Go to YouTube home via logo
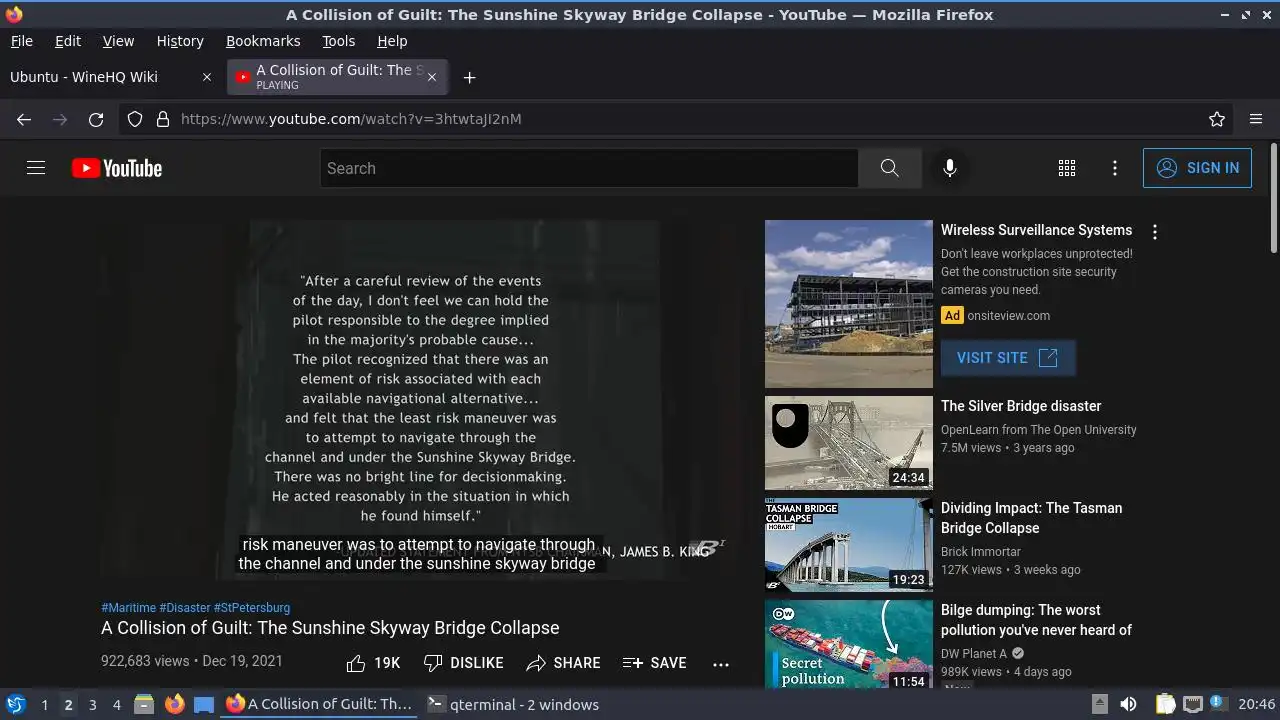The width and height of the screenshot is (1280, 720). point(117,168)
